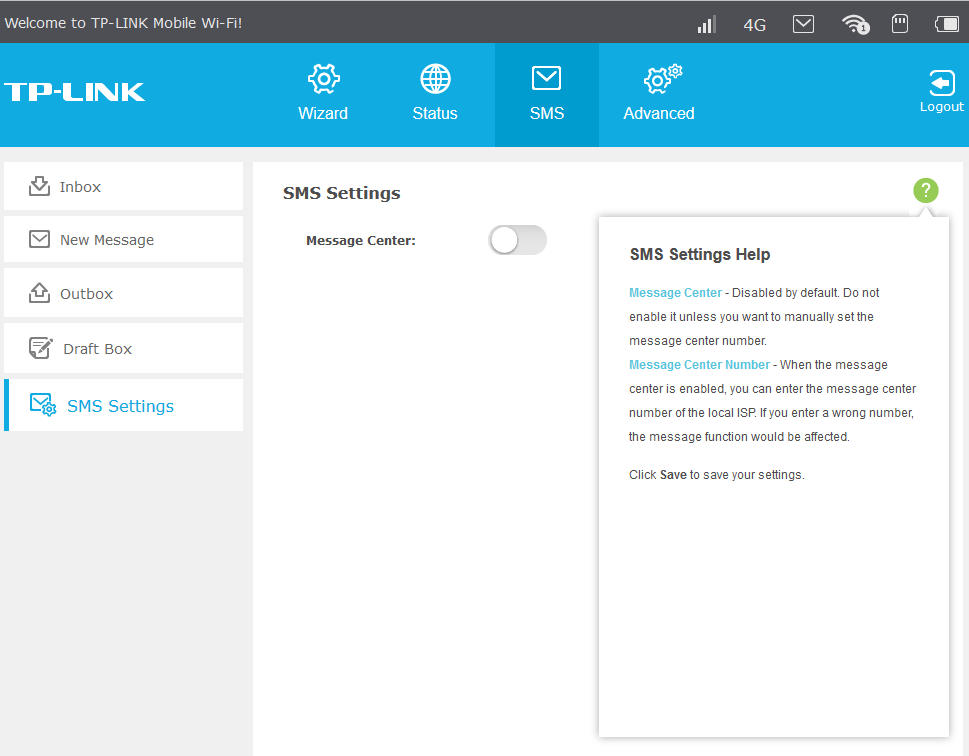The width and height of the screenshot is (969, 756).
Task: Click the Inbox tray icon in sidebar
Action: (40, 185)
